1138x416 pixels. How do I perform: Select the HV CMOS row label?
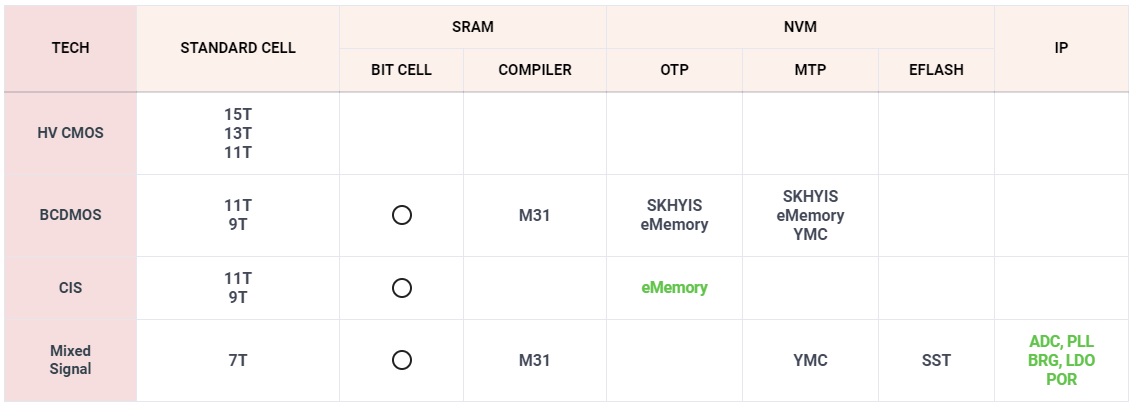(x=70, y=133)
